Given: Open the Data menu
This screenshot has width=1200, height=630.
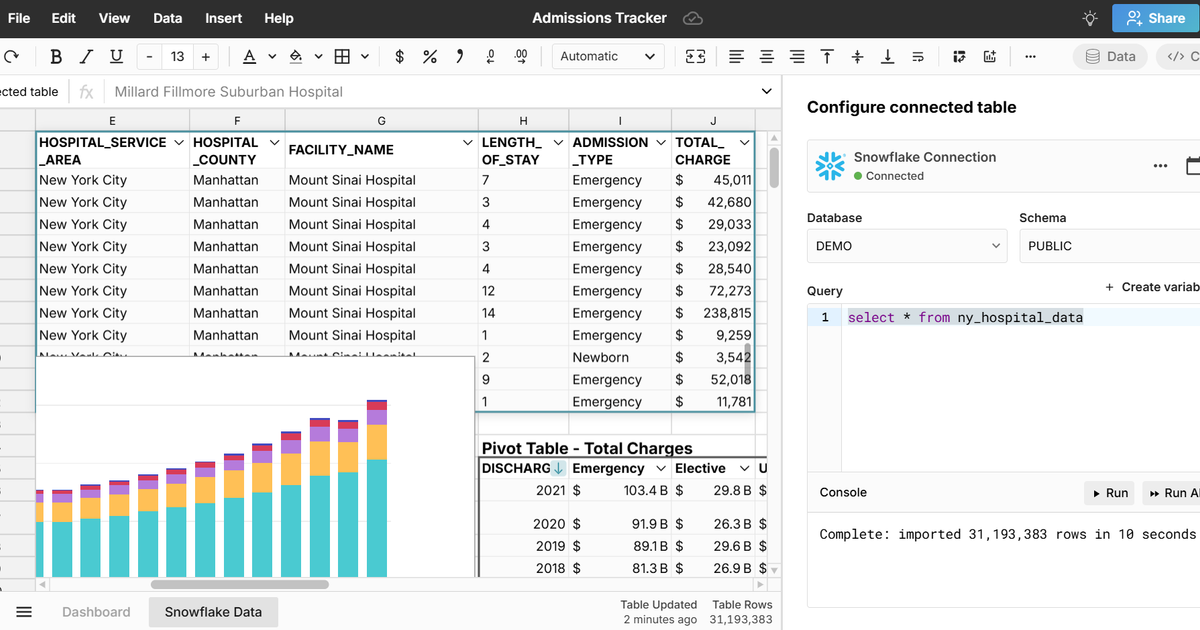Looking at the screenshot, I should 168,18.
